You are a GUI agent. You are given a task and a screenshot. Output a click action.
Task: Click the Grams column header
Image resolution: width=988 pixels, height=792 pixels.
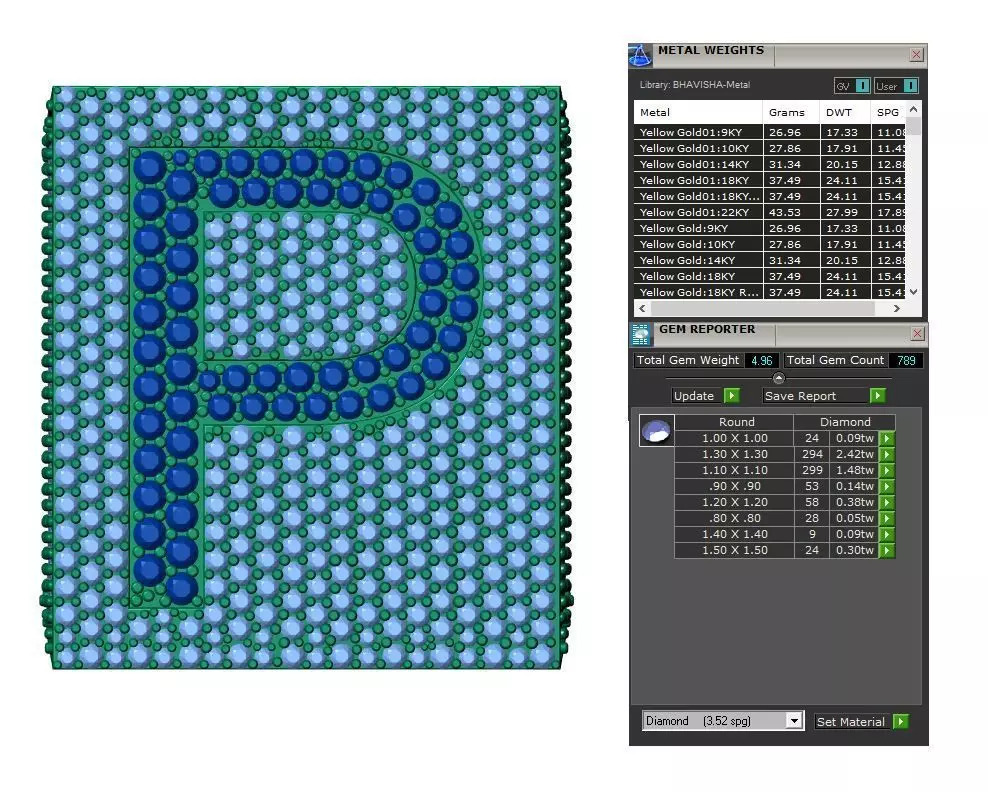(x=791, y=113)
